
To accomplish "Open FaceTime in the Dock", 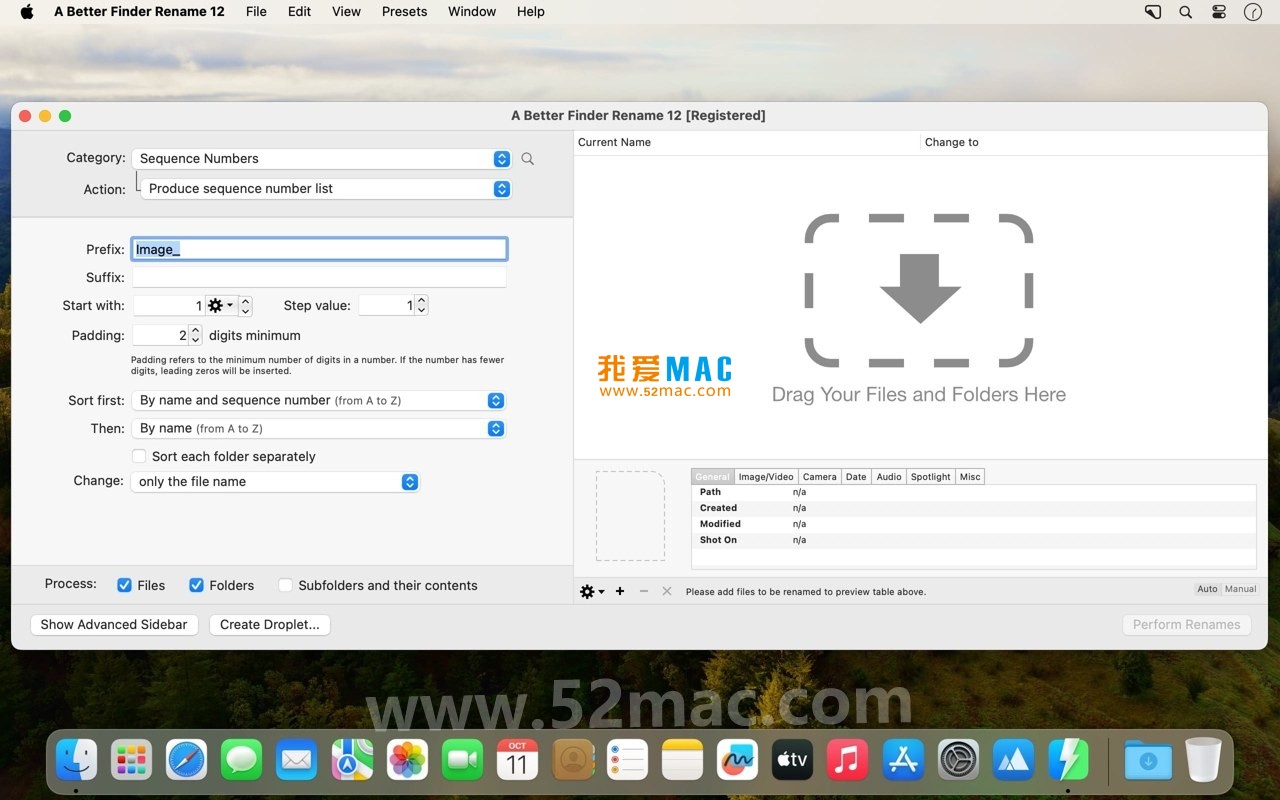I will click(462, 760).
